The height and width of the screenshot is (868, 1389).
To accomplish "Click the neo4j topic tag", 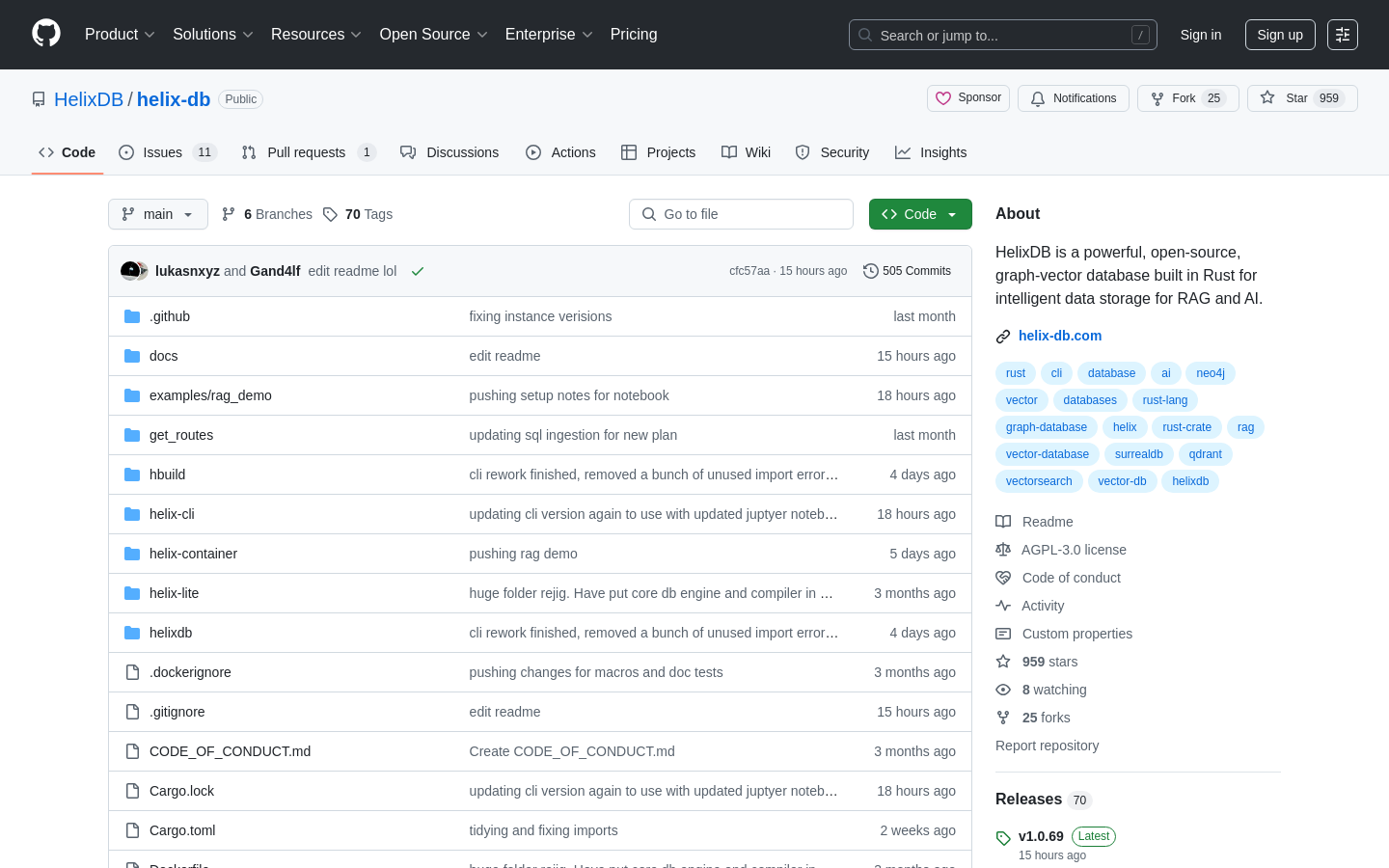I will pos(1211,373).
